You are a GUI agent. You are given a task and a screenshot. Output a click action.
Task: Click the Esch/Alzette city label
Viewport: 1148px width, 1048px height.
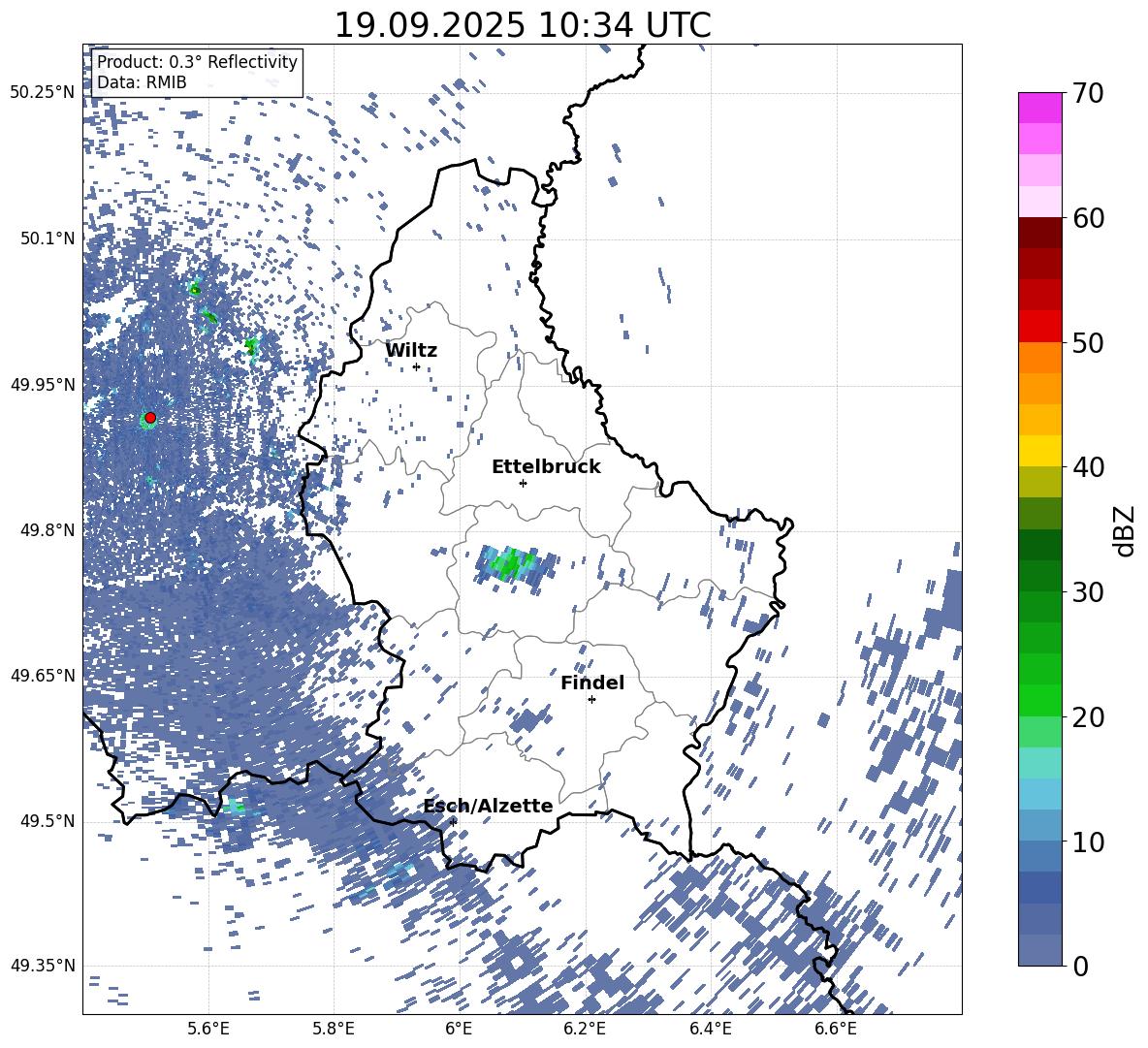click(489, 806)
